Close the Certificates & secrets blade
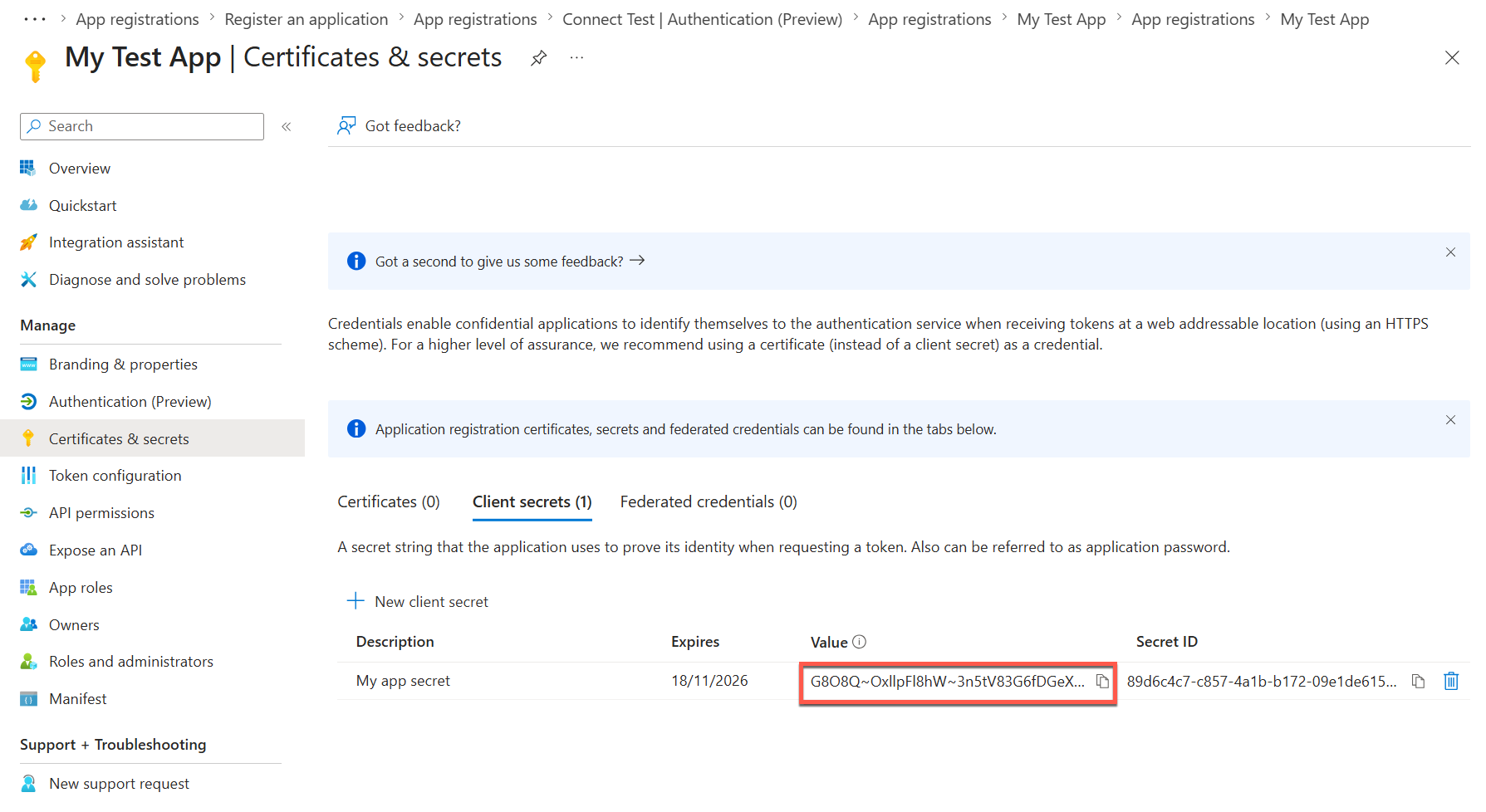1486x812 pixels. [1452, 57]
